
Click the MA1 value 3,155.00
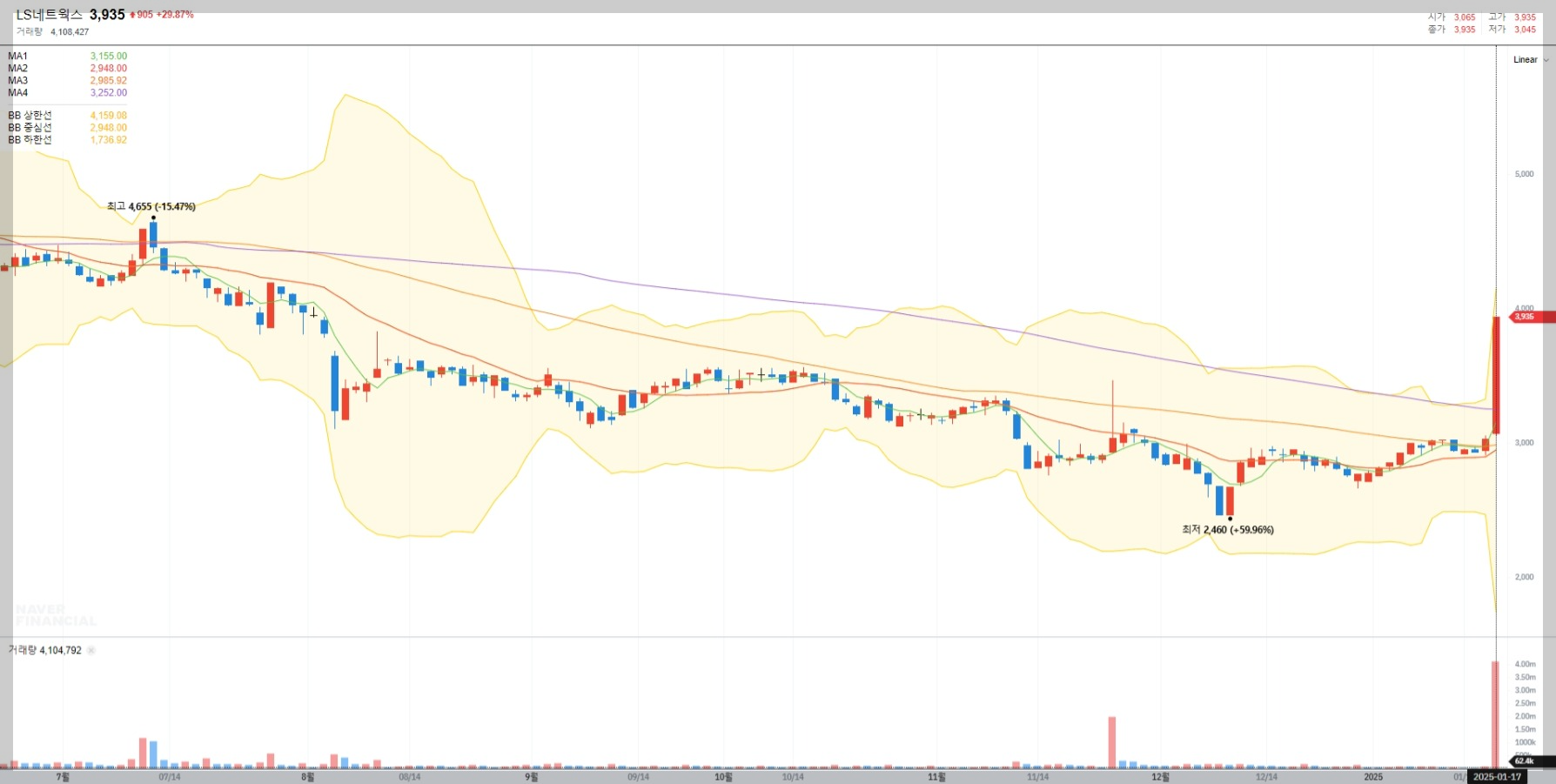[x=109, y=56]
